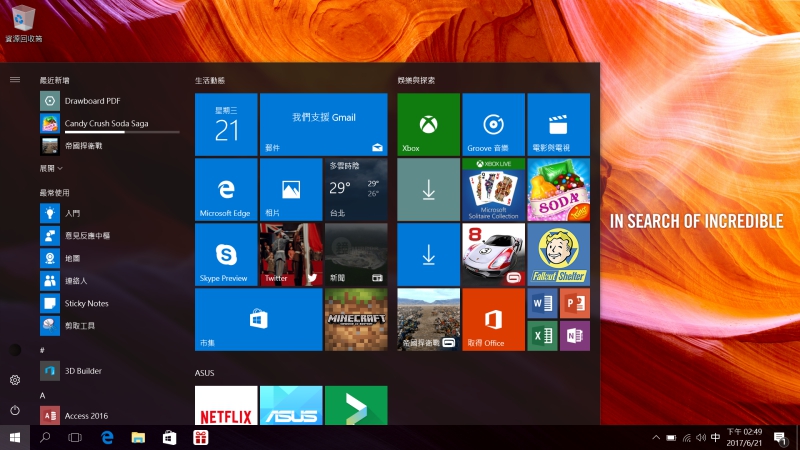Open Groove Music tile
This screenshot has width=800, height=450.
[x=493, y=124]
